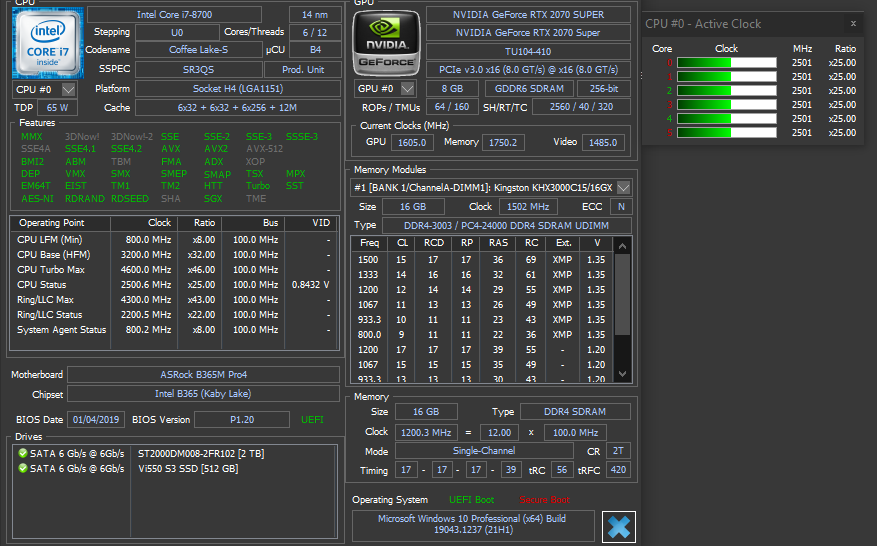The width and height of the screenshot is (877, 546).
Task: Close the CPU #0 Active Clock window
Action: click(853, 23)
